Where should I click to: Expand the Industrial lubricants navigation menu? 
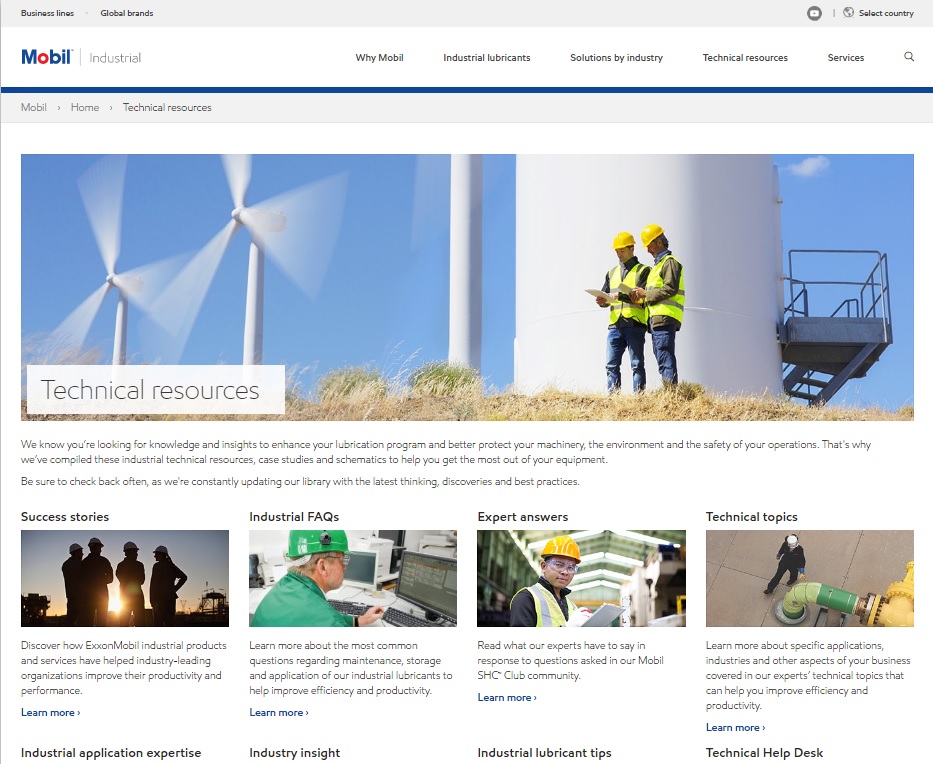(x=487, y=58)
